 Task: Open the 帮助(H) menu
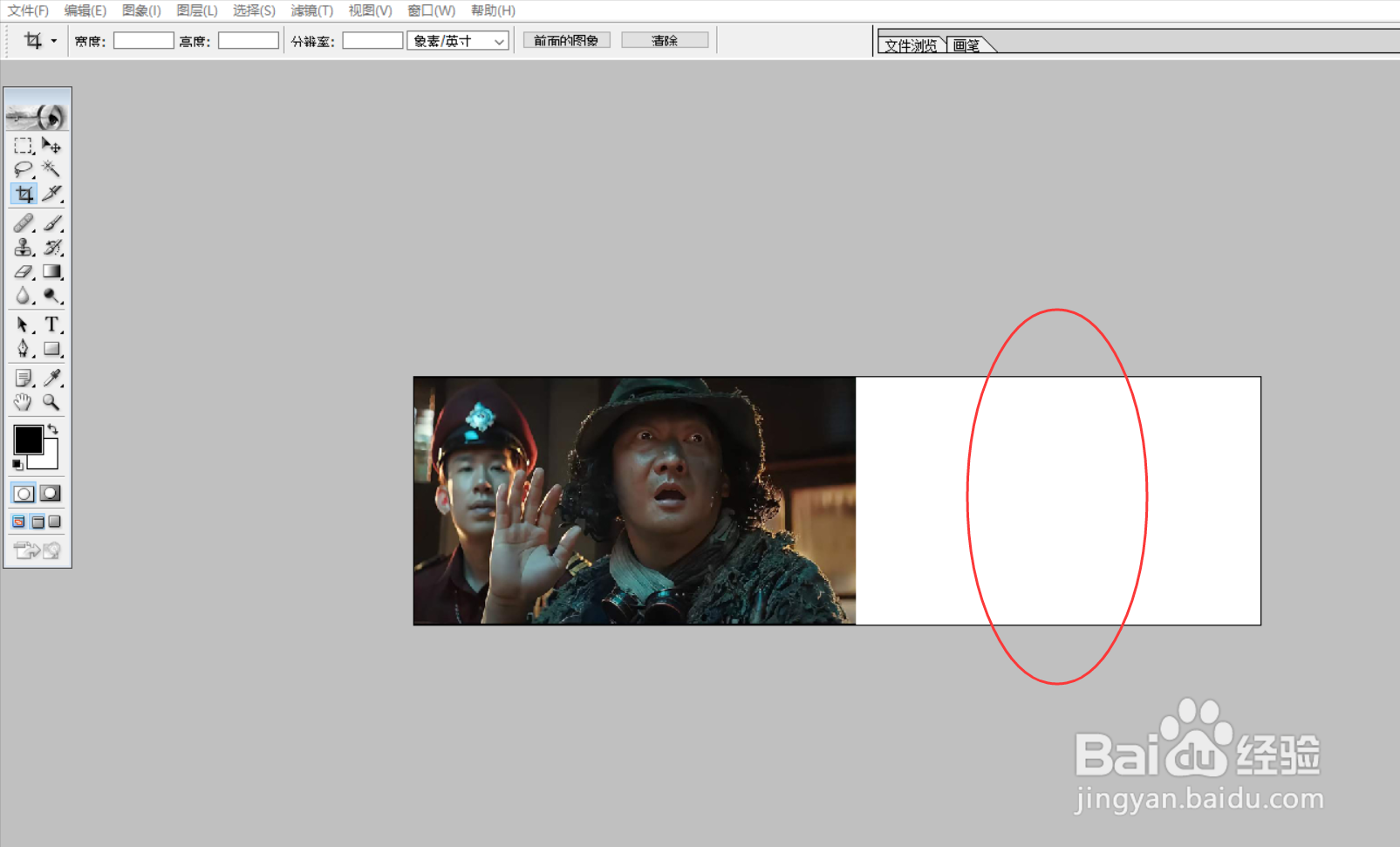[493, 10]
